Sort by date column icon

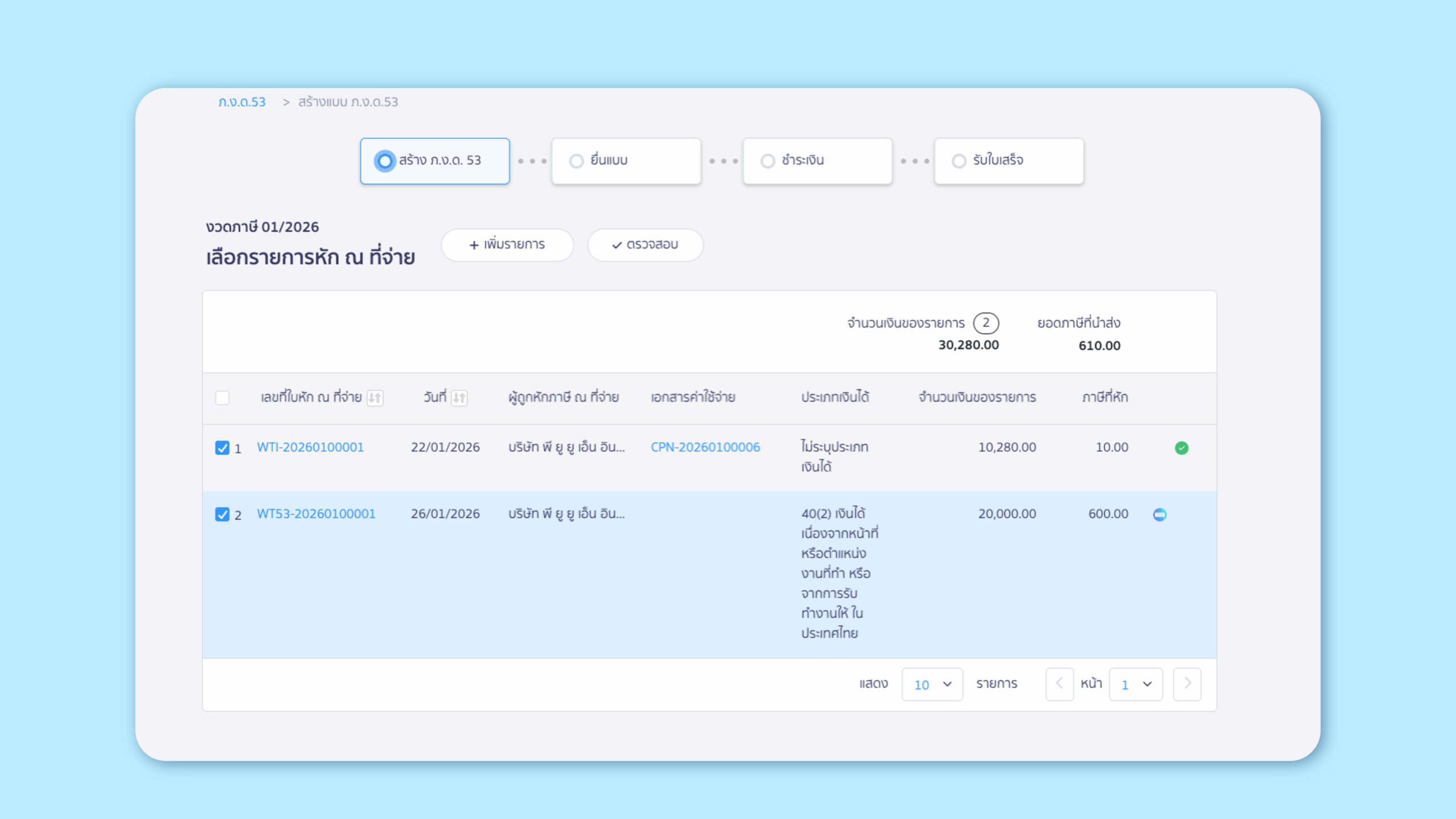pyautogui.click(x=459, y=398)
